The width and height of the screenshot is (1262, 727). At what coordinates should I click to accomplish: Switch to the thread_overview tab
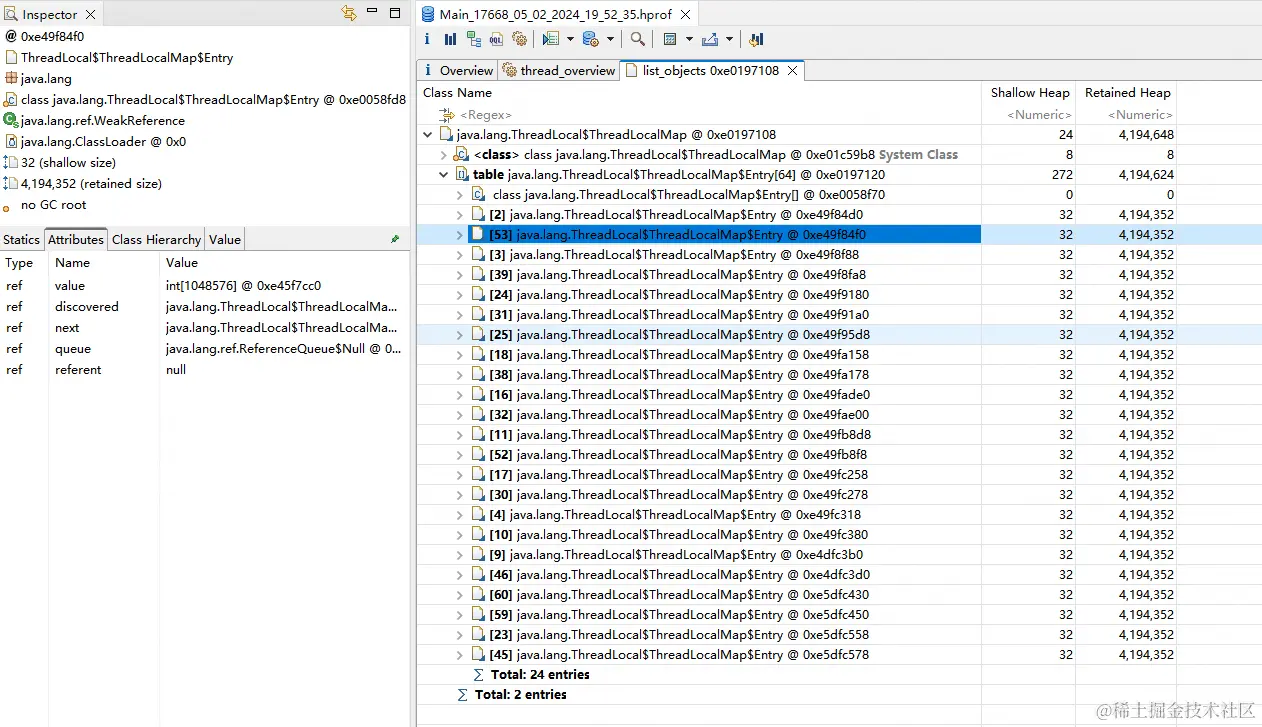pos(558,70)
